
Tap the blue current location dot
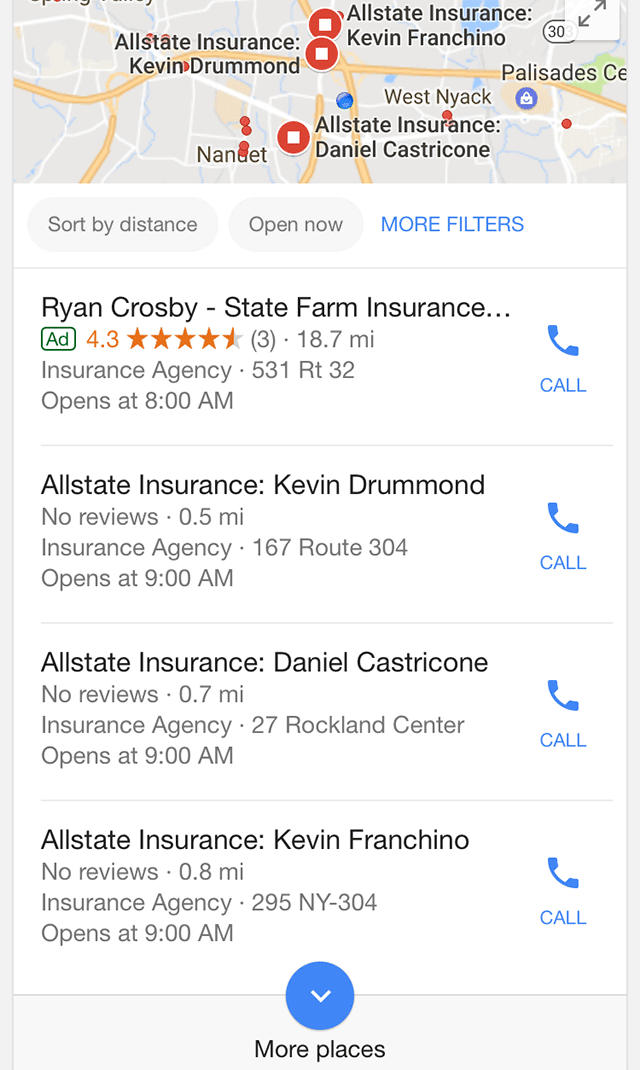pyautogui.click(x=345, y=100)
